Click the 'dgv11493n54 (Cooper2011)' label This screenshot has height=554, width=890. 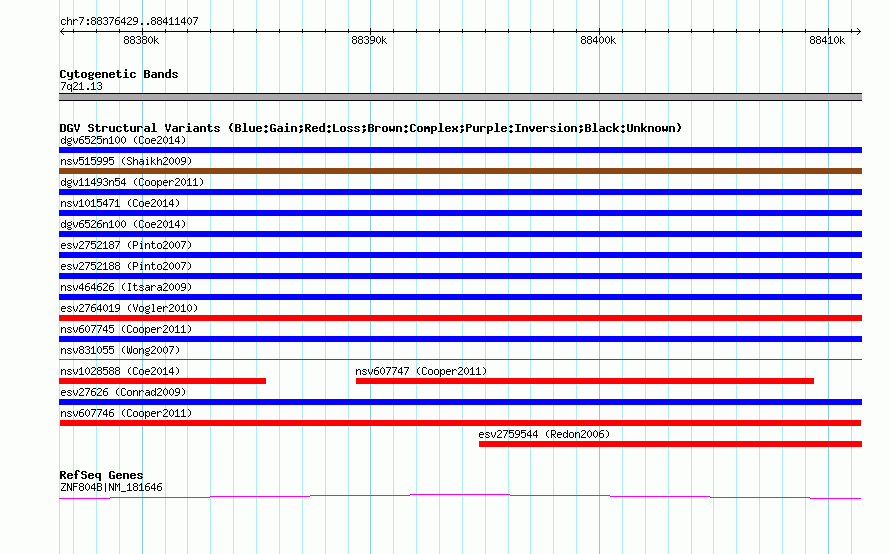click(132, 182)
